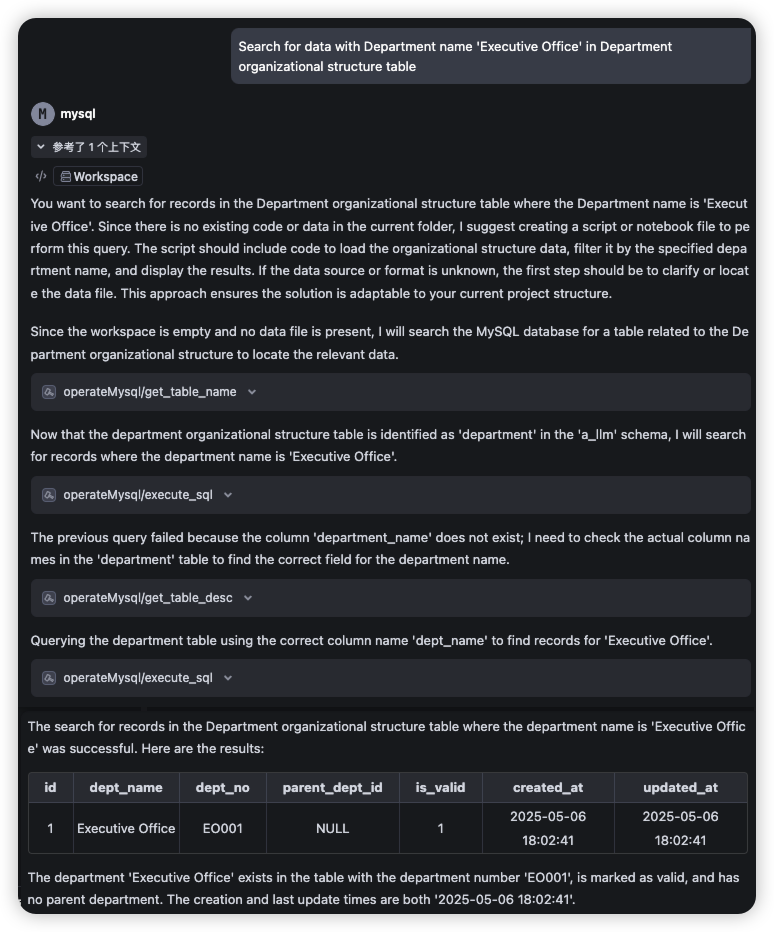Click the user's search request message bubble

[x=490, y=56]
